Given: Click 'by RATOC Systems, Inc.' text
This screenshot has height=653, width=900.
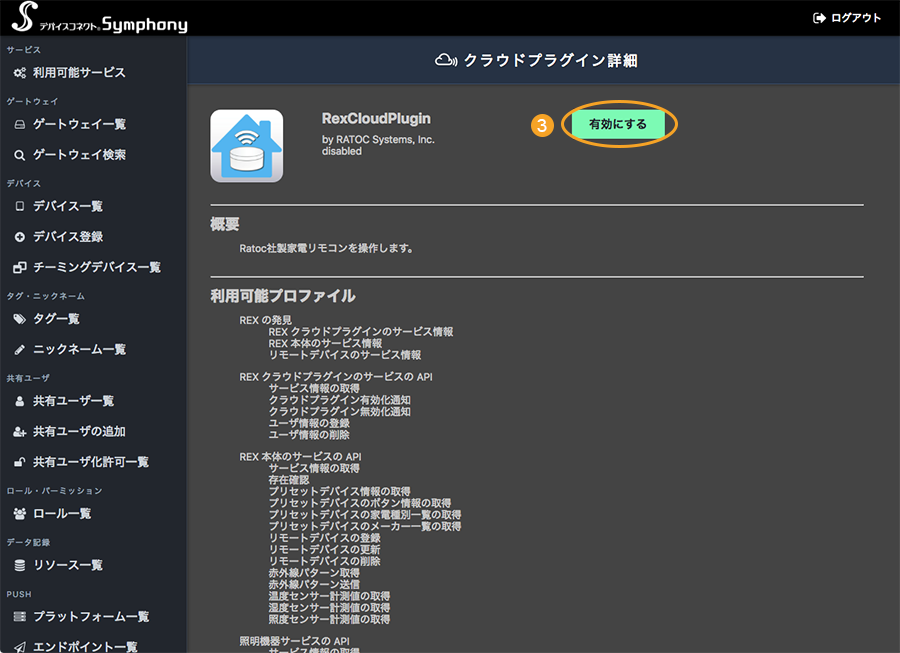Looking at the screenshot, I should coord(378,139).
